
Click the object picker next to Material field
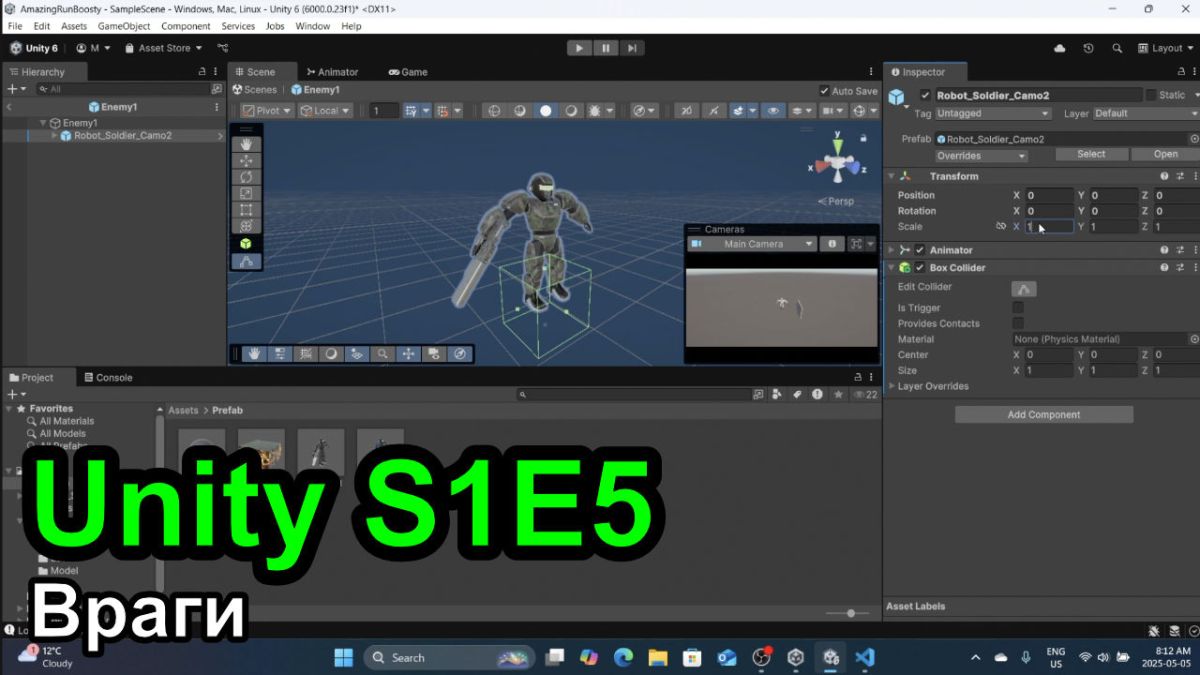(x=1194, y=339)
